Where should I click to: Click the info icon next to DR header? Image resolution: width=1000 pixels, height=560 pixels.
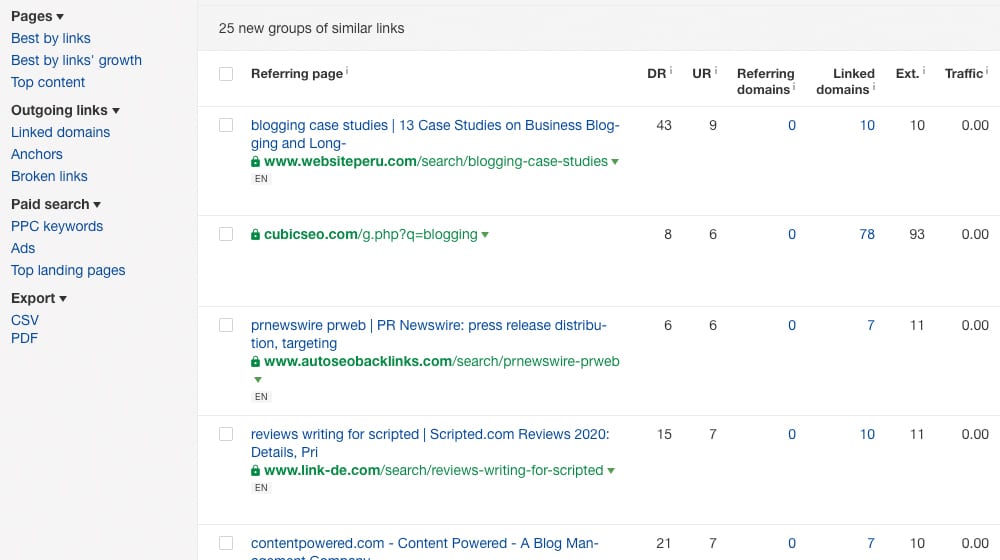point(671,70)
